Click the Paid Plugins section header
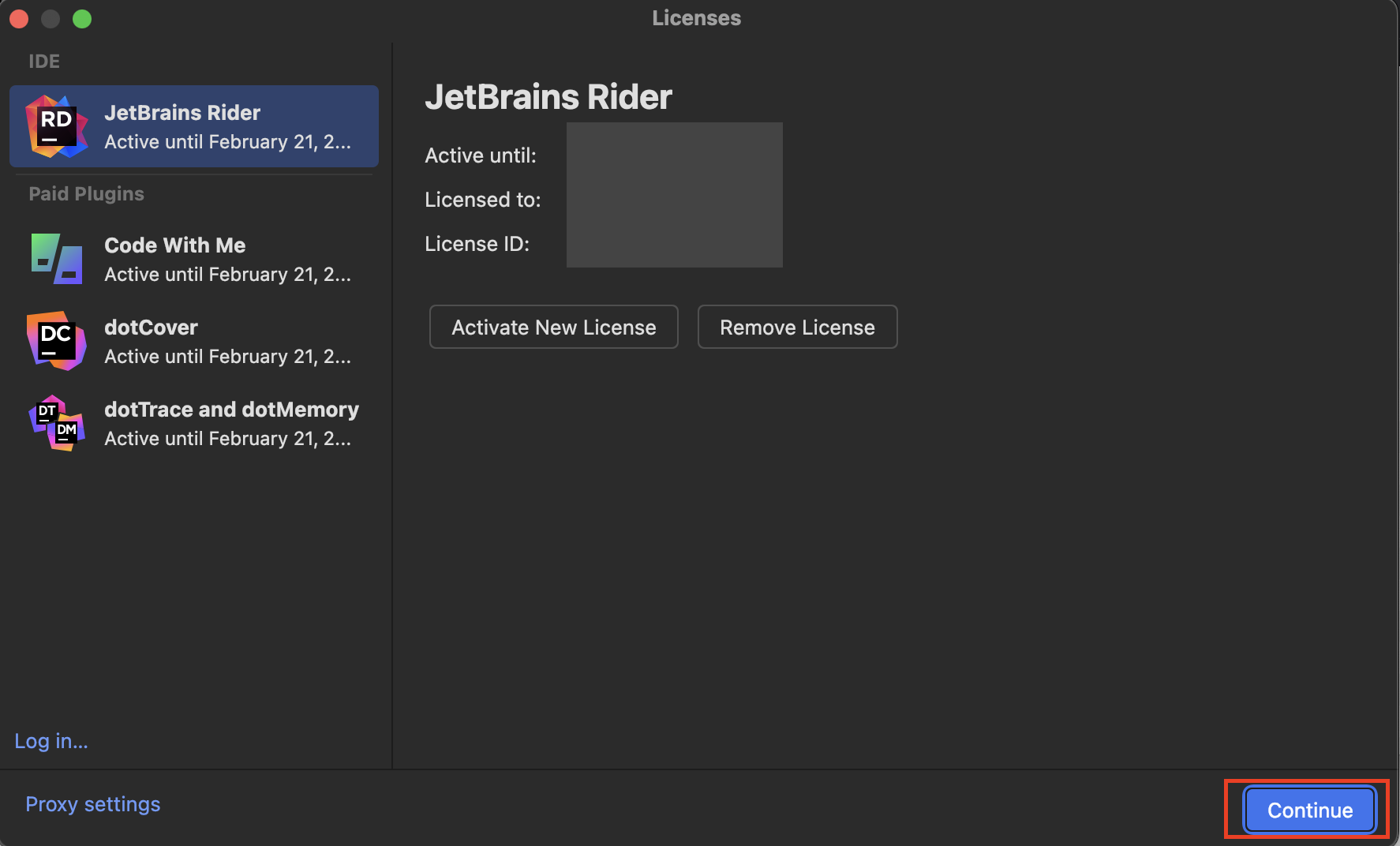1400x846 pixels. 87,194
